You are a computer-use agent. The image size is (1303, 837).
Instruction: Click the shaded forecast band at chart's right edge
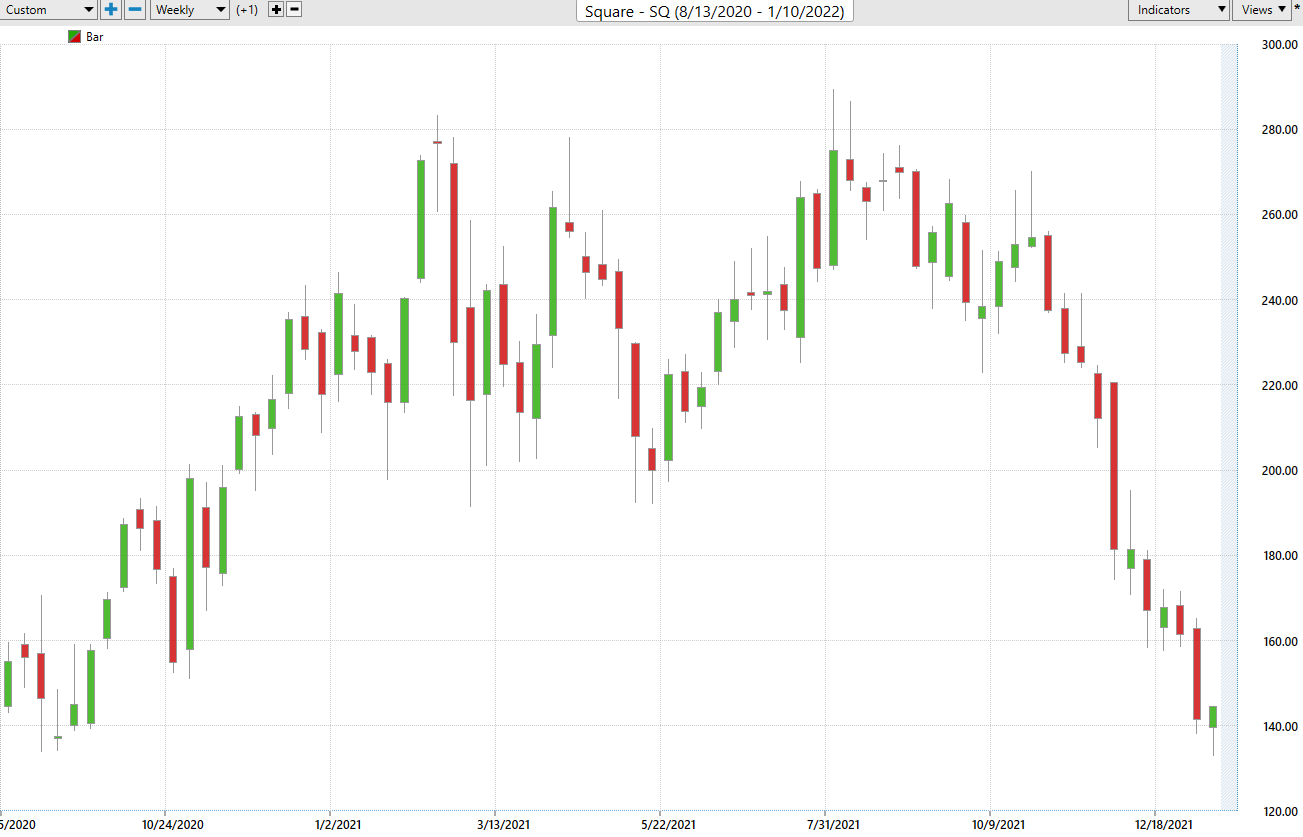point(1229,427)
